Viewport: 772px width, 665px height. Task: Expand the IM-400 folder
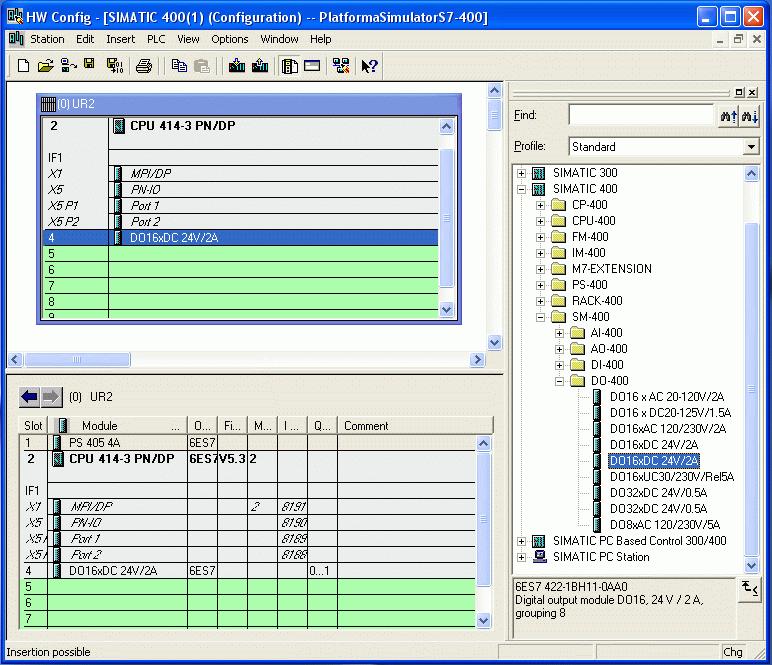[541, 253]
